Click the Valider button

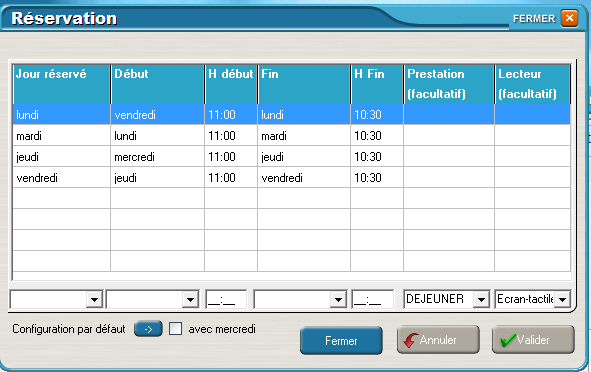(533, 340)
